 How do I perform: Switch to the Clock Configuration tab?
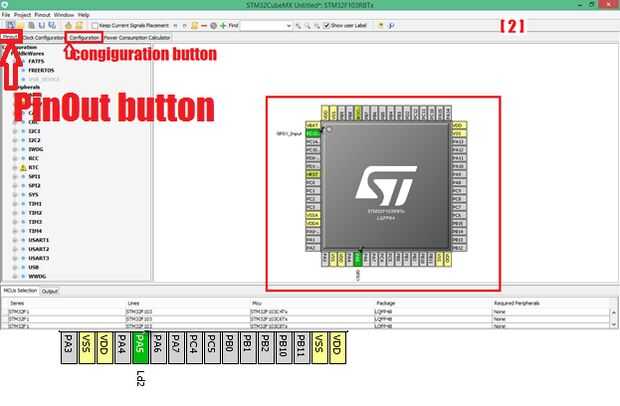[43, 38]
